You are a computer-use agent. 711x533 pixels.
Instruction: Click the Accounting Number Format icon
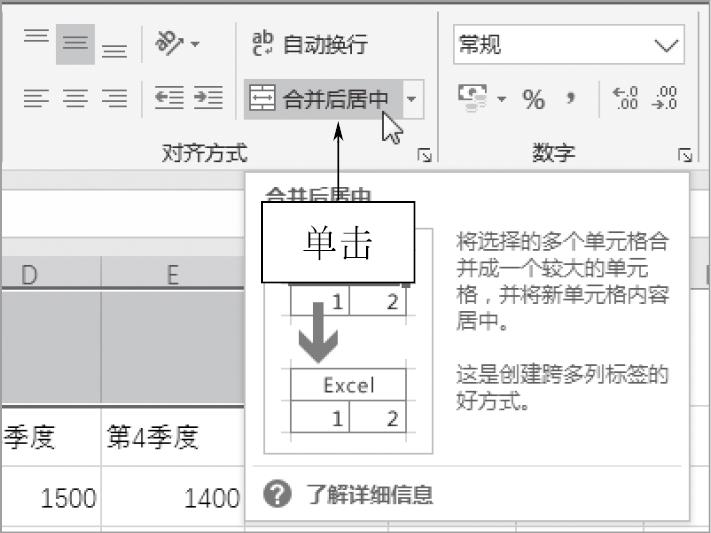pos(473,98)
